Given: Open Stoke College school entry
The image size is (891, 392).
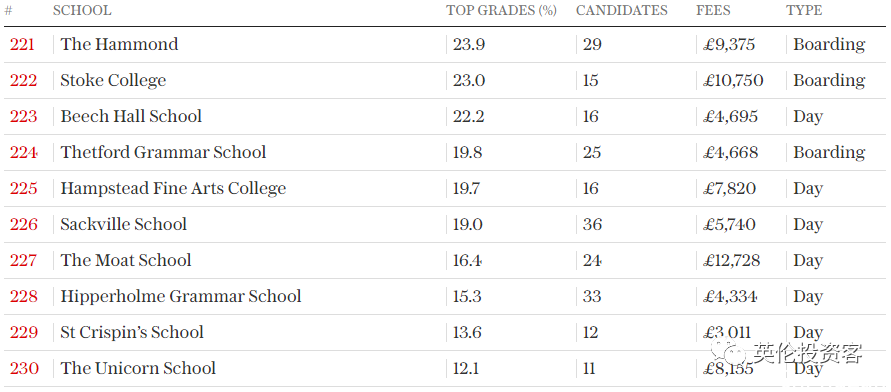Looking at the screenshot, I should [113, 81].
